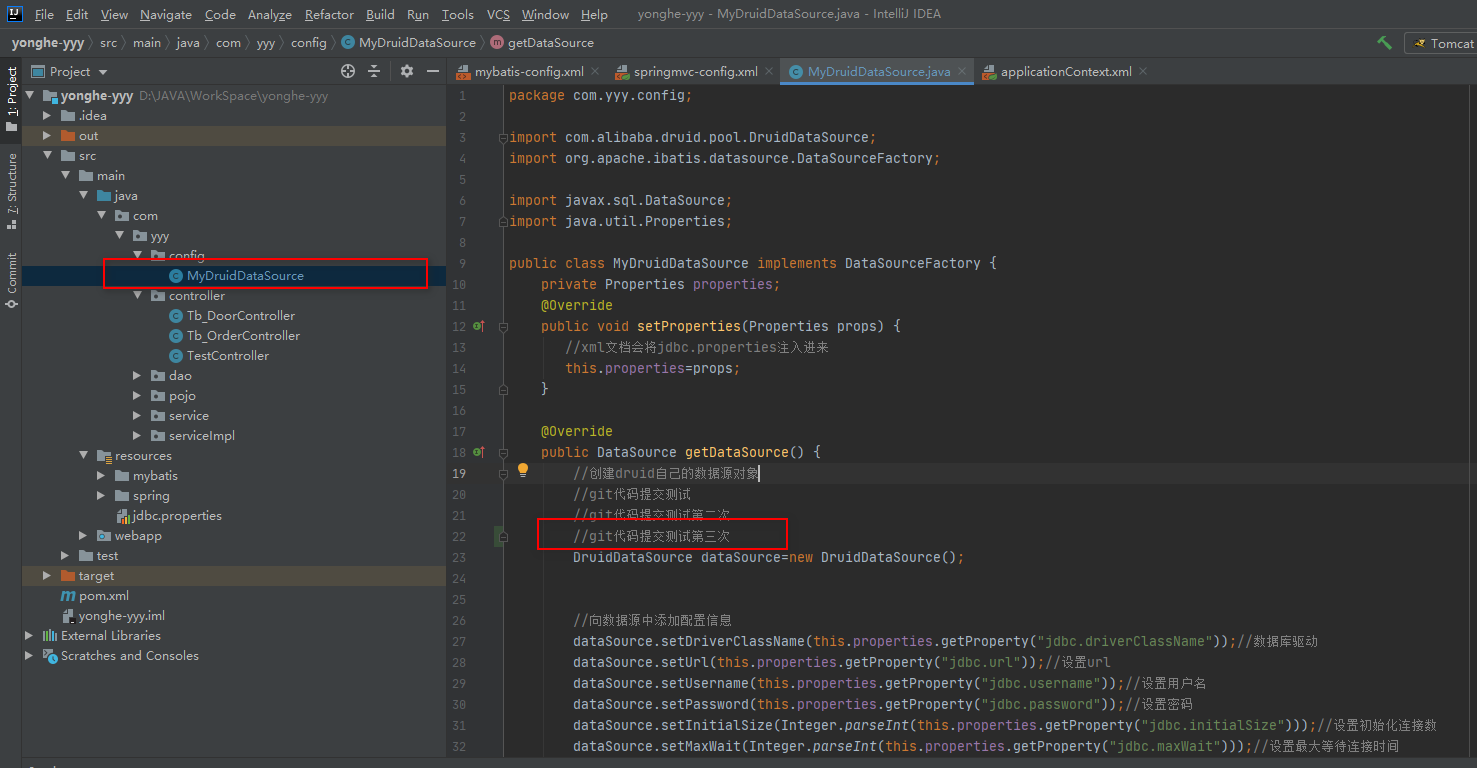Close the mybatis-config.xml tab

tap(595, 72)
